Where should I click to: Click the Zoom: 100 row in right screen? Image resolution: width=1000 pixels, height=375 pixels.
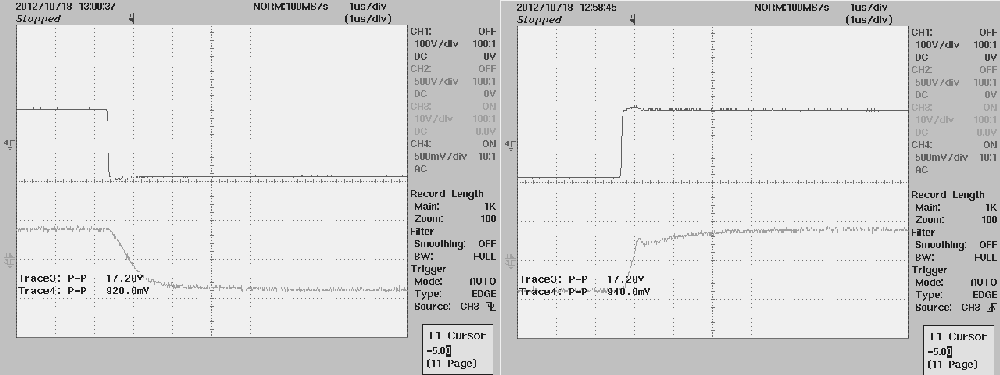957,219
